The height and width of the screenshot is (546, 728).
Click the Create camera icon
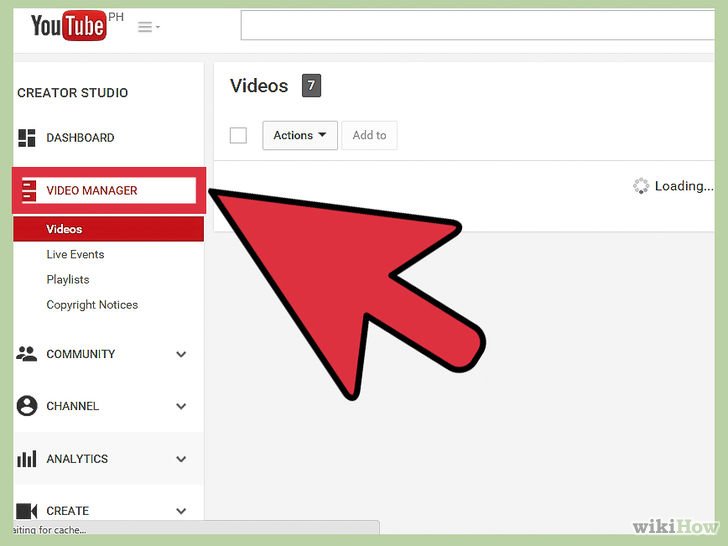pos(26,511)
